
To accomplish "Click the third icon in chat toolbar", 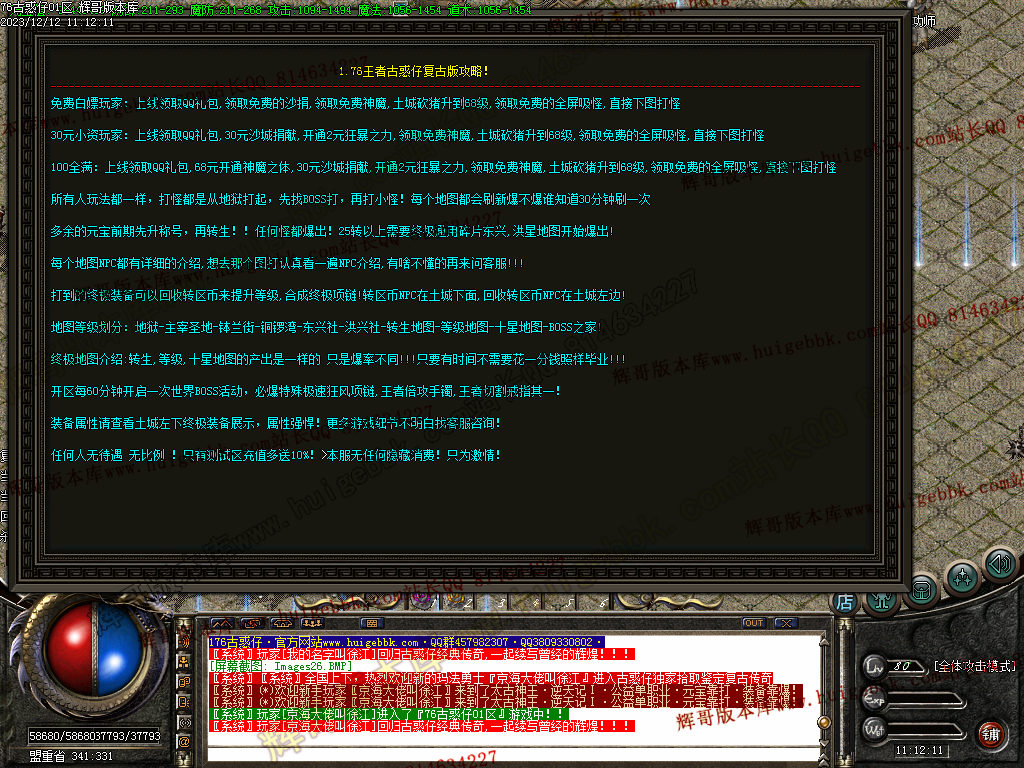I will coord(281,623).
